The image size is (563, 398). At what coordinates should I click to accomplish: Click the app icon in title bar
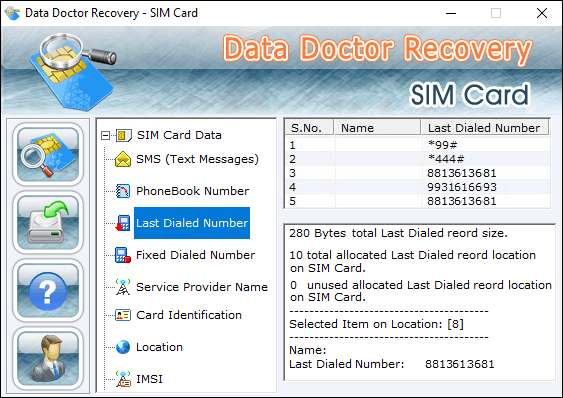pyautogui.click(x=12, y=13)
